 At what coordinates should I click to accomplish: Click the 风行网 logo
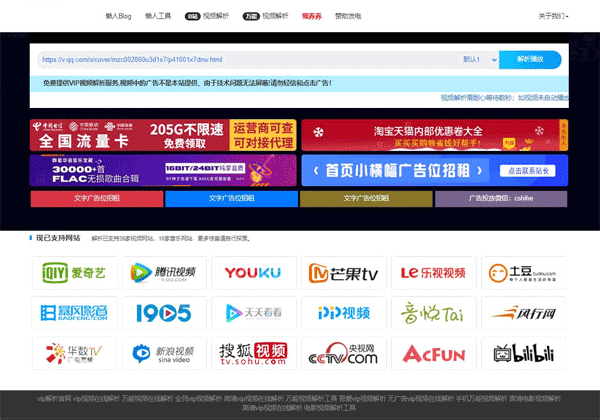click(x=523, y=313)
